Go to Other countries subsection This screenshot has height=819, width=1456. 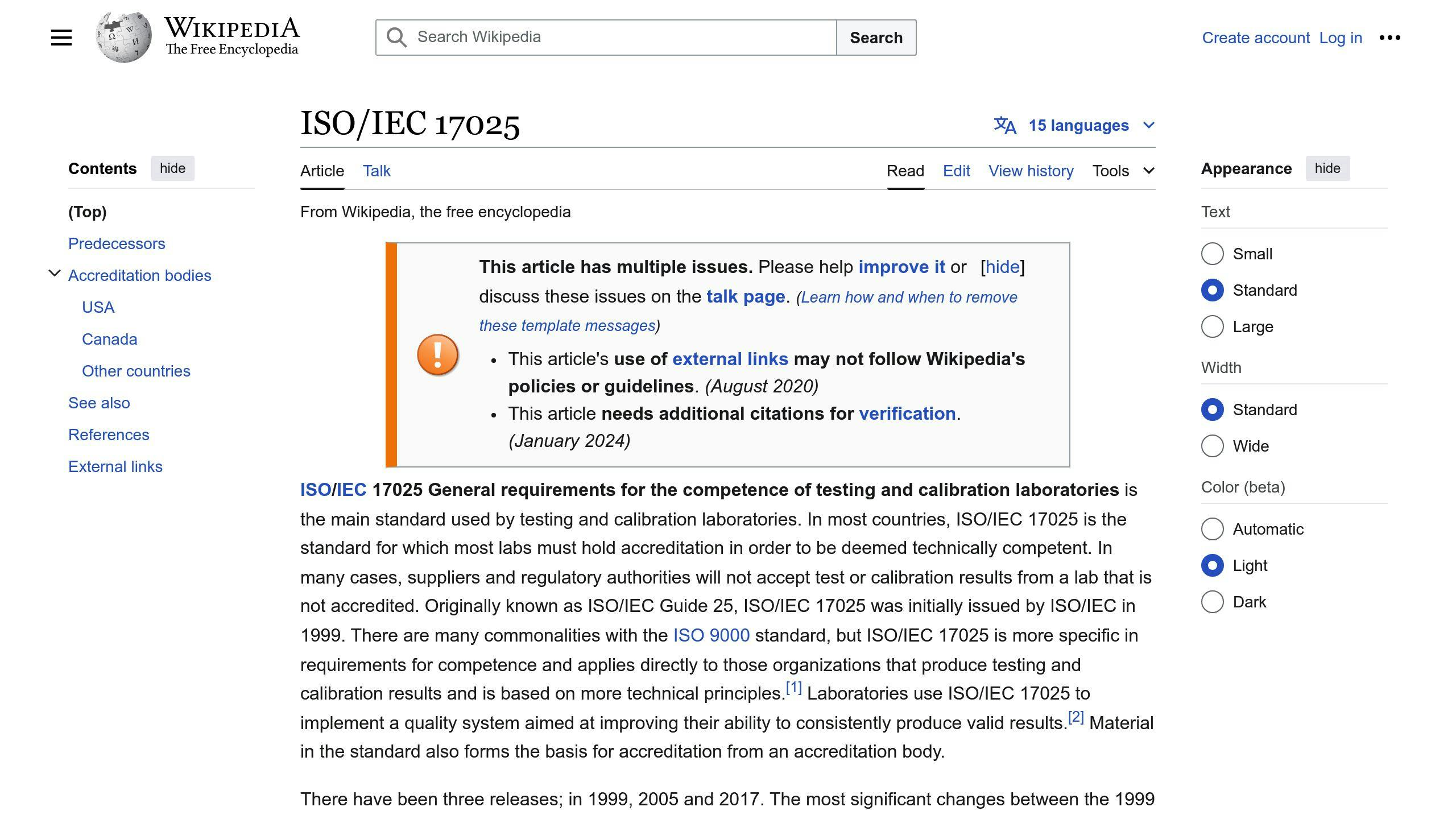pyautogui.click(x=136, y=371)
